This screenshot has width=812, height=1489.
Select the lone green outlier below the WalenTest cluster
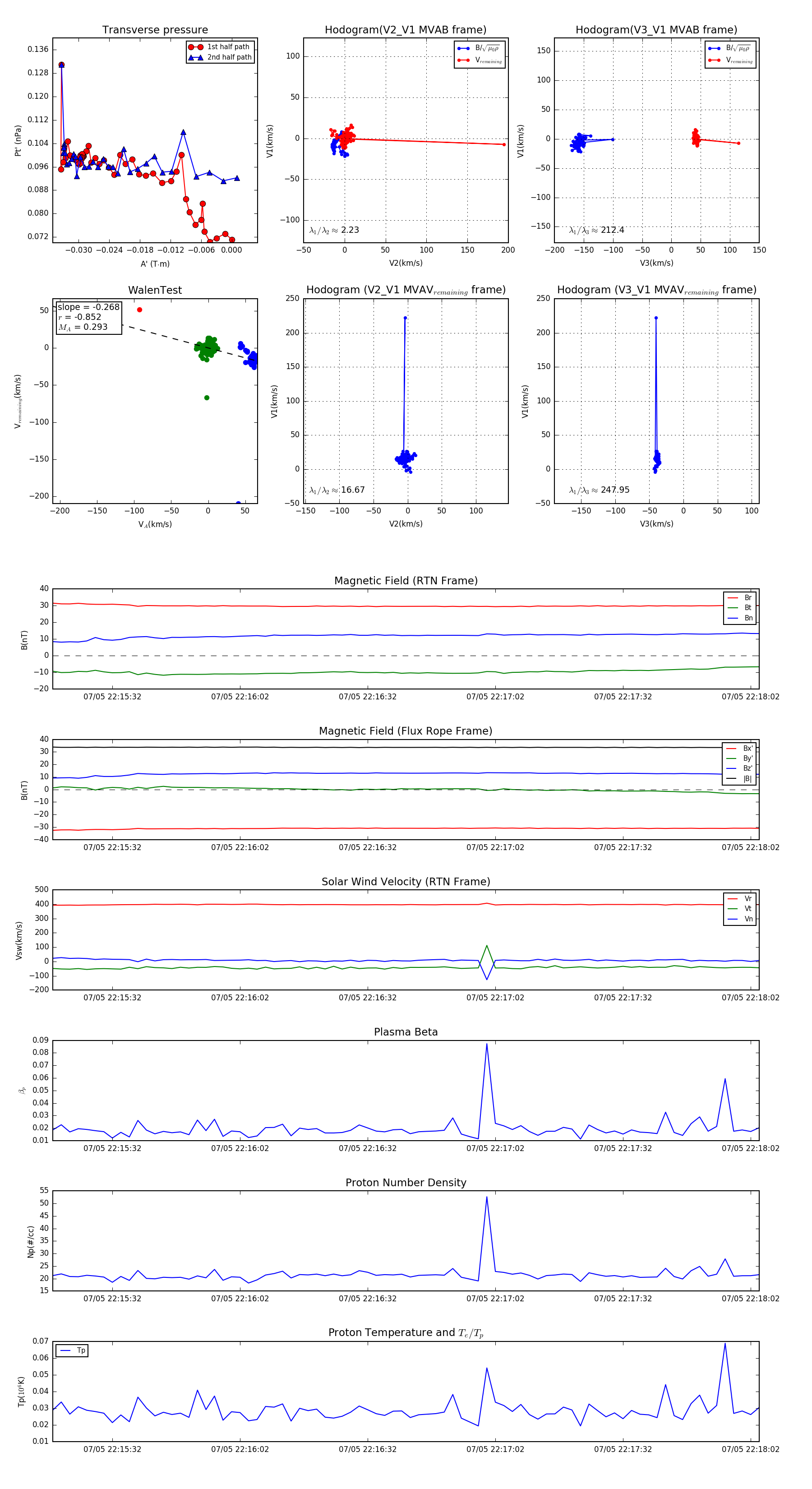[207, 398]
